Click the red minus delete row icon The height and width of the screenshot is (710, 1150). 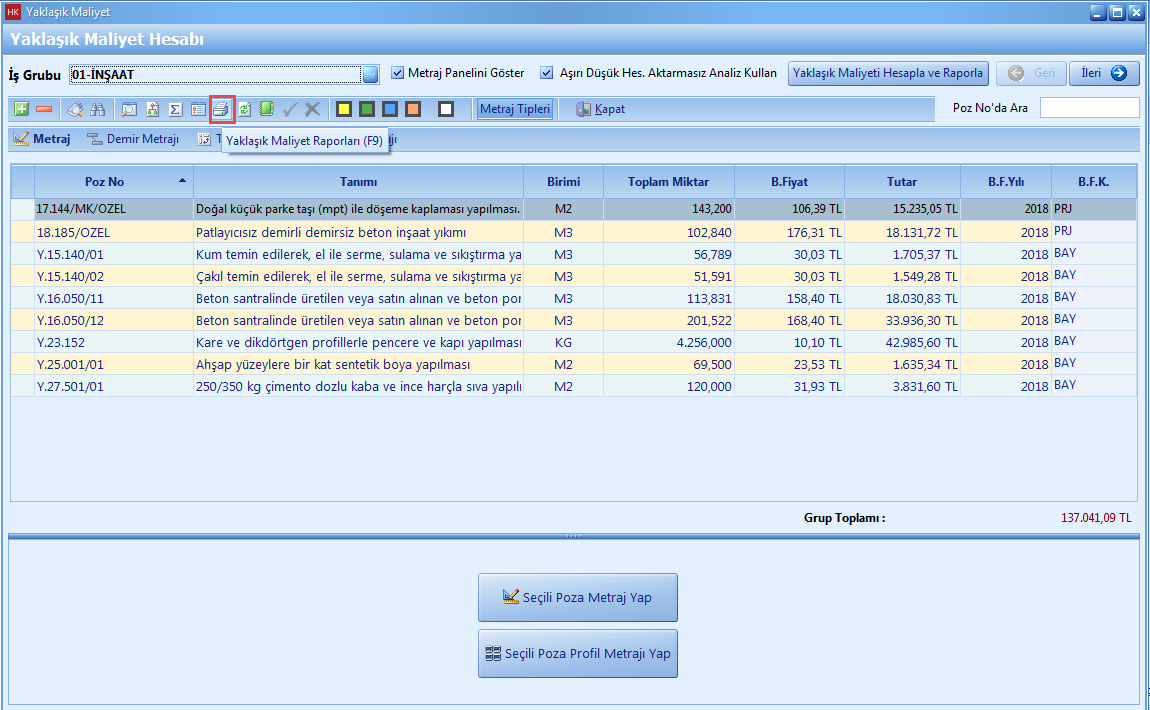[x=44, y=109]
